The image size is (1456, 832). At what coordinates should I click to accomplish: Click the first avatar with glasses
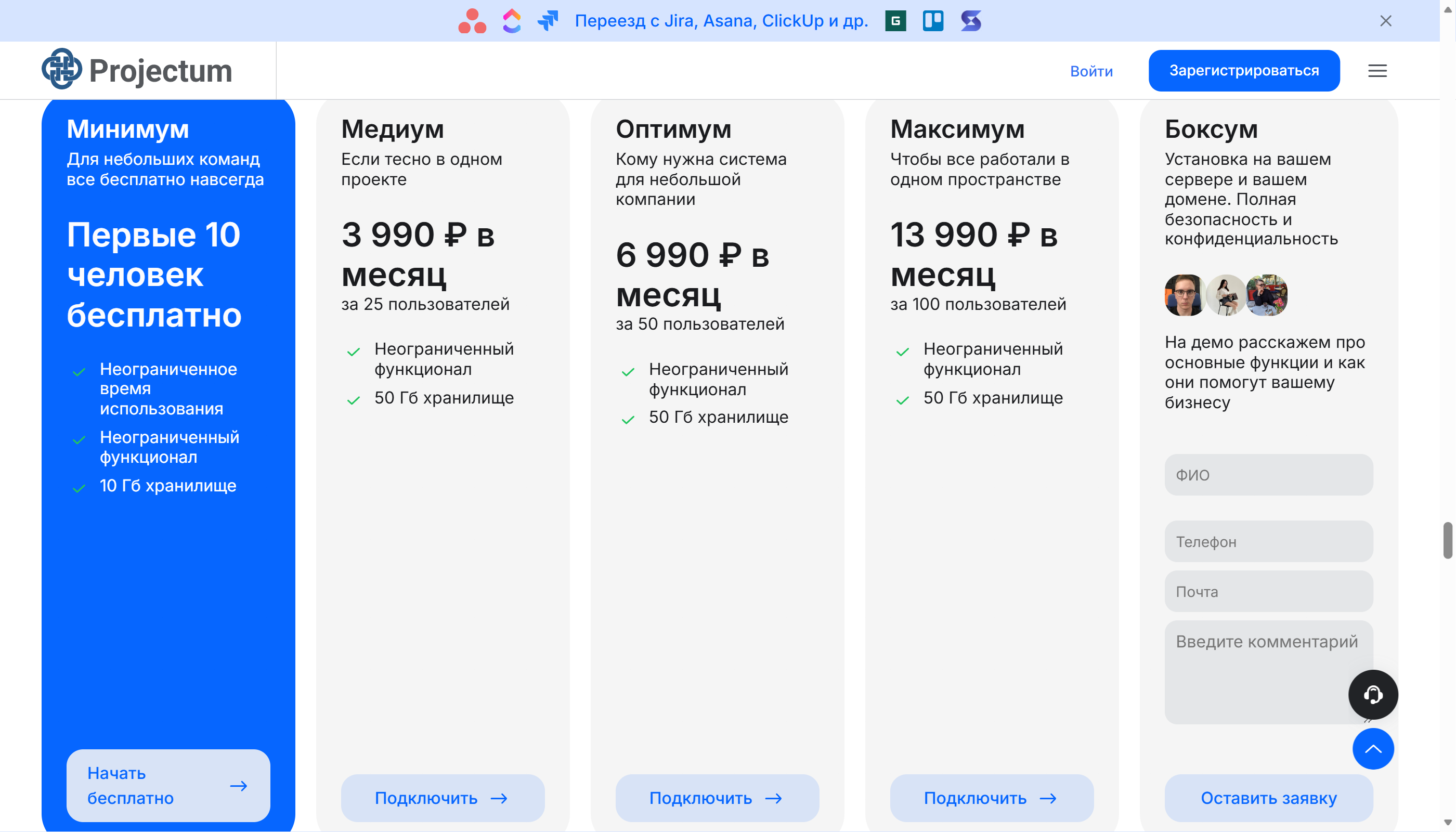1185,295
